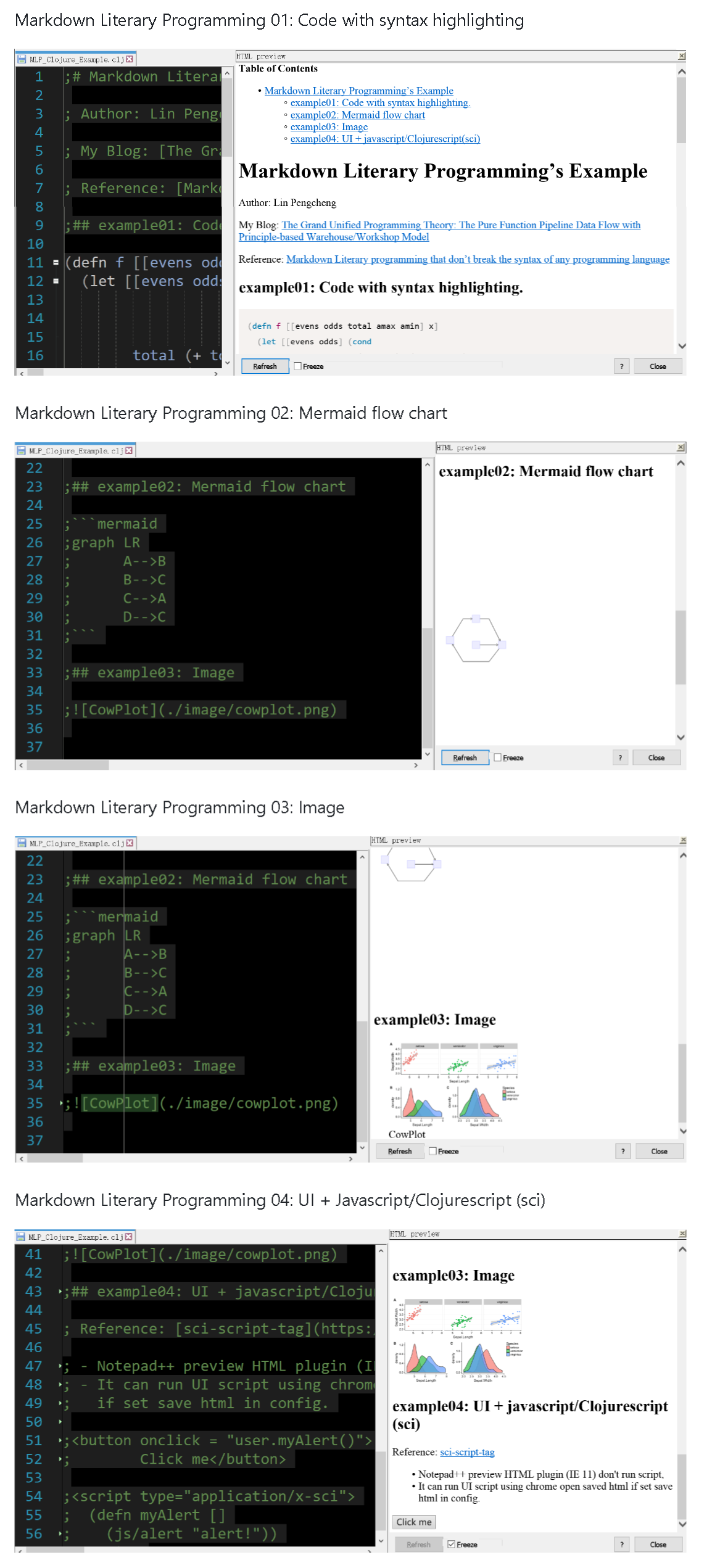Click the save-state disk icon on tab in screenshot 04
Image resolution: width=712 pixels, height=1568 pixels.
point(21,1237)
